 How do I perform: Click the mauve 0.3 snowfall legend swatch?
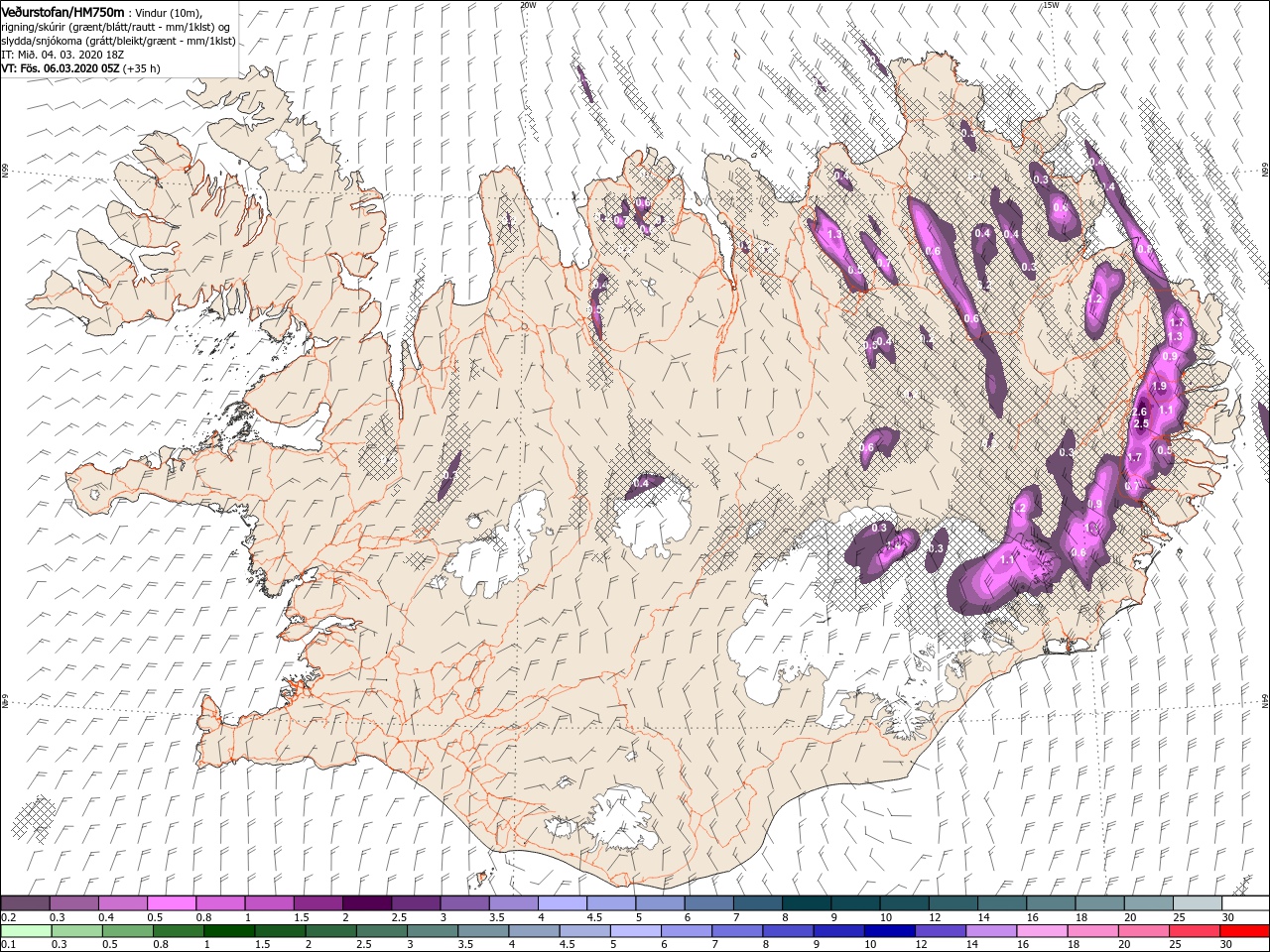pos(73,903)
